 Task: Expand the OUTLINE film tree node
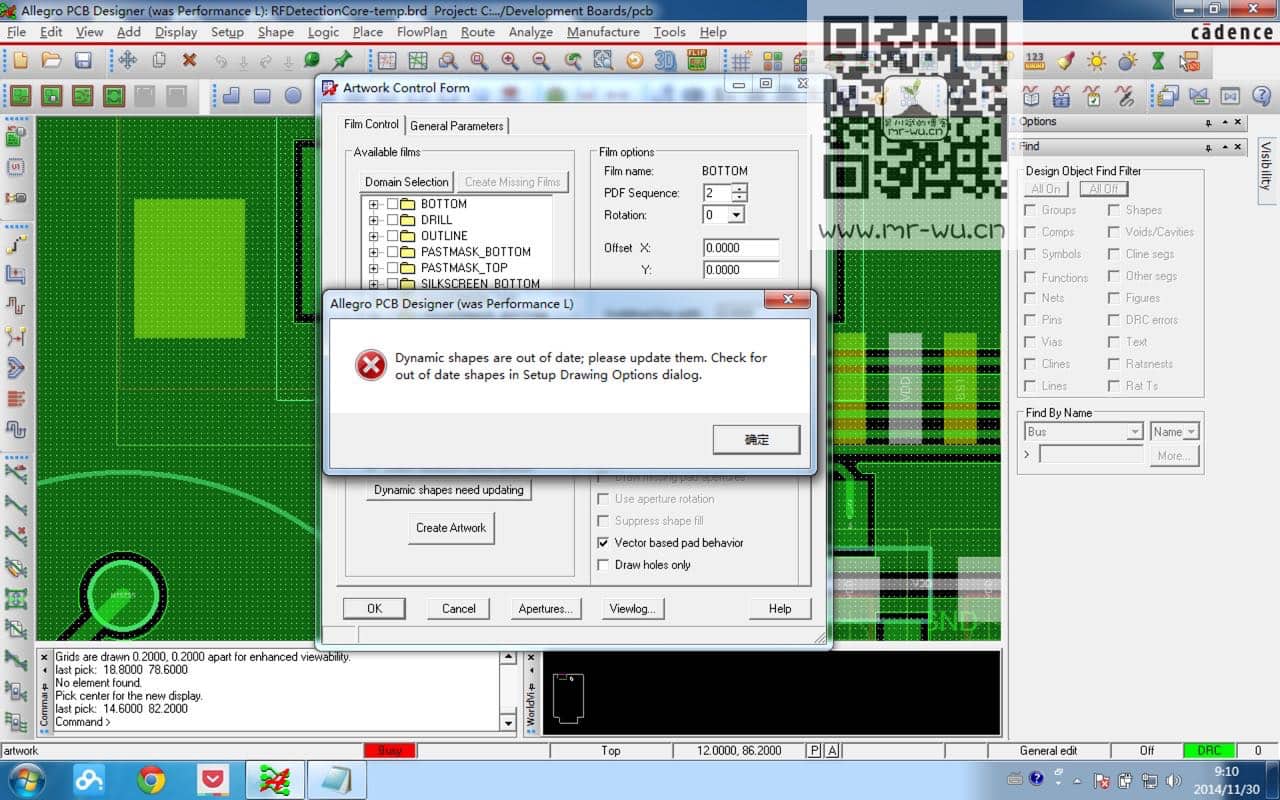[375, 236]
